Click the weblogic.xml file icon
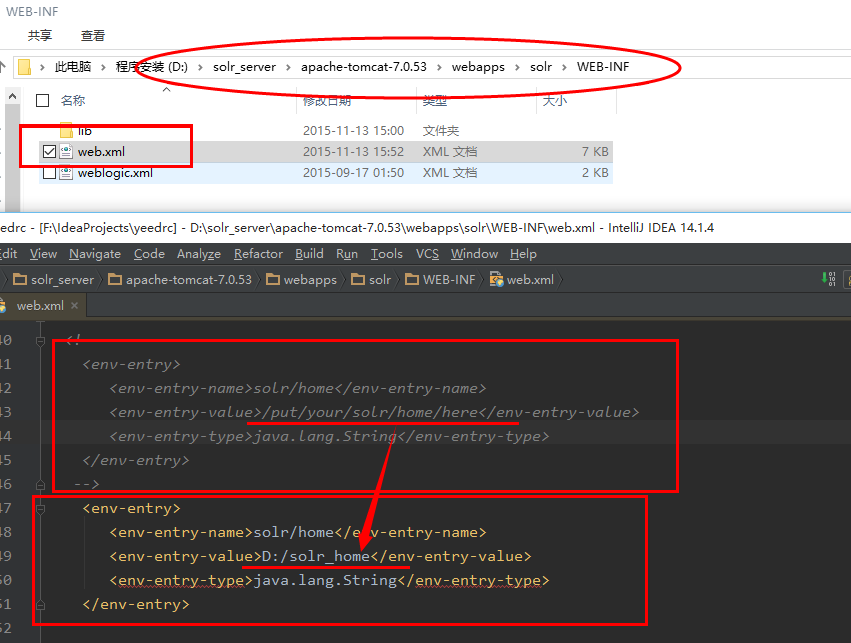The width and height of the screenshot is (851, 643). 66,173
